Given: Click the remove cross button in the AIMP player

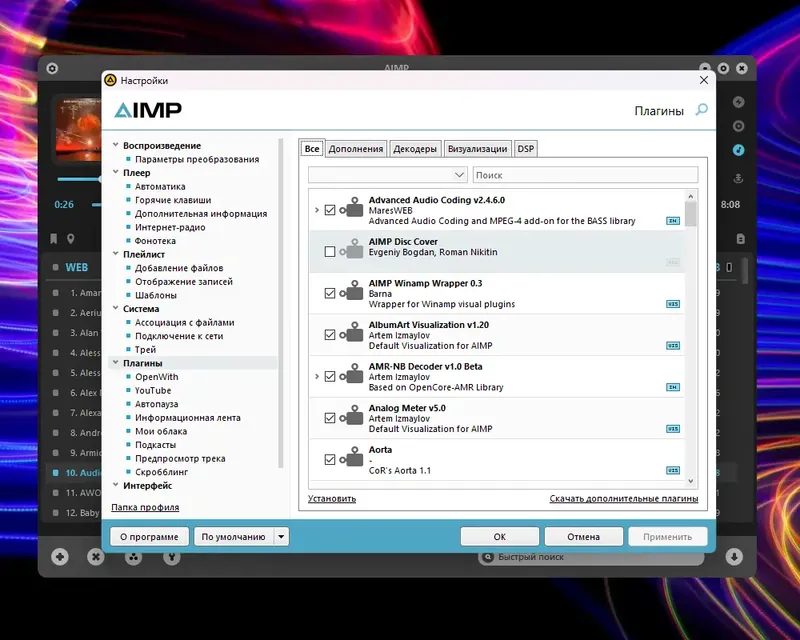Looking at the screenshot, I should (95, 557).
